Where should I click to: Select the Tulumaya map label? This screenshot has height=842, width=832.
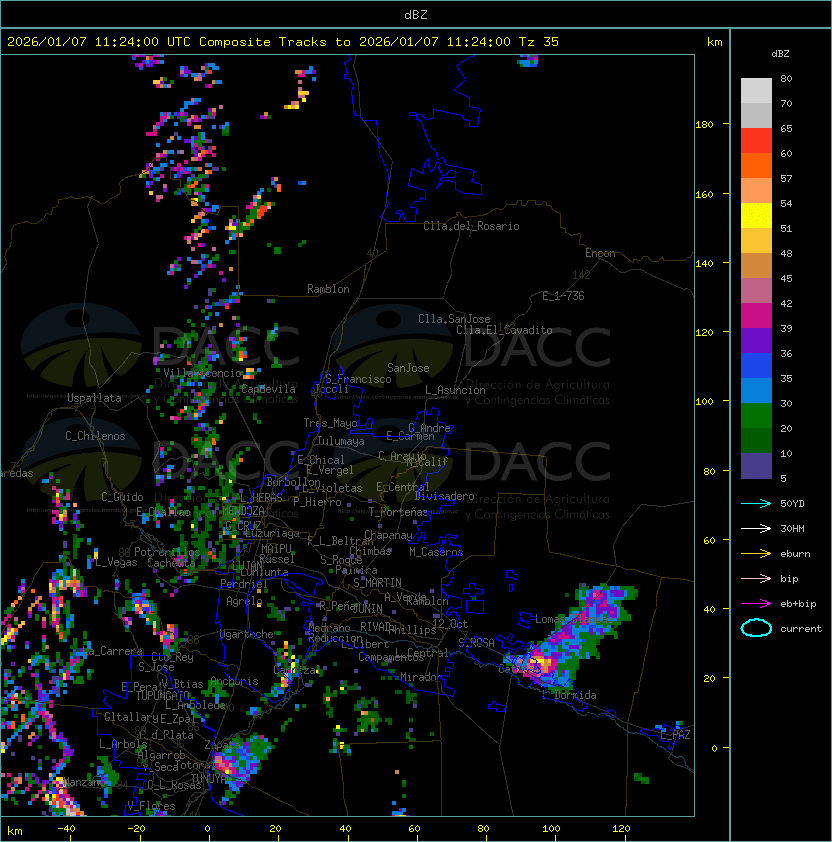coord(341,441)
